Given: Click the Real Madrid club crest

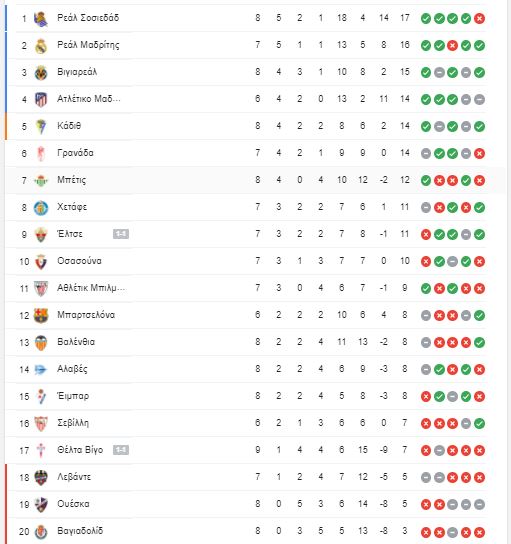Looking at the screenshot, I should click(41, 46).
